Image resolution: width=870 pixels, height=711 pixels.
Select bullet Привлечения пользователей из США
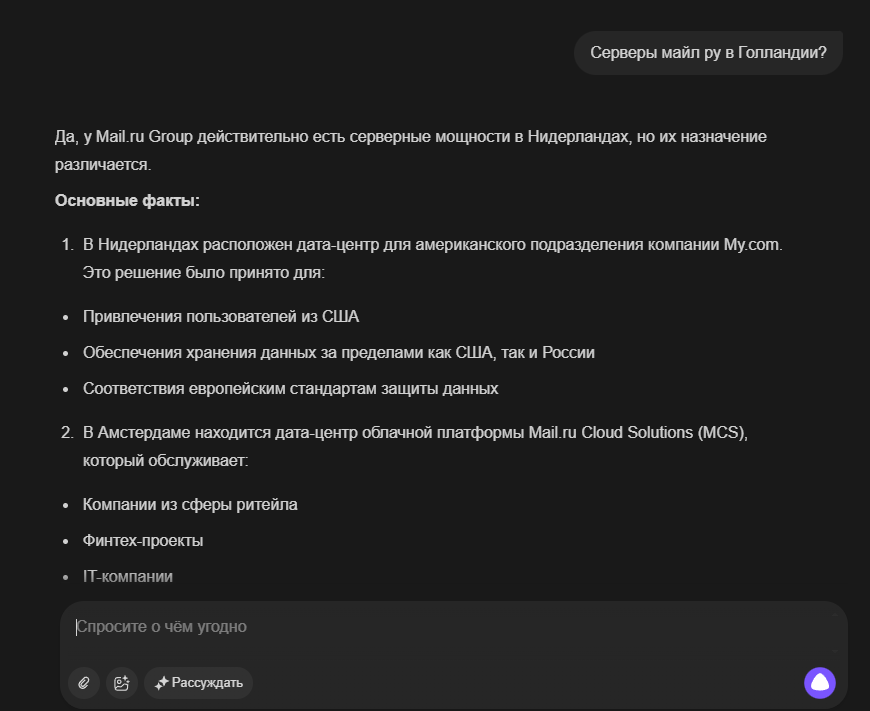point(221,317)
